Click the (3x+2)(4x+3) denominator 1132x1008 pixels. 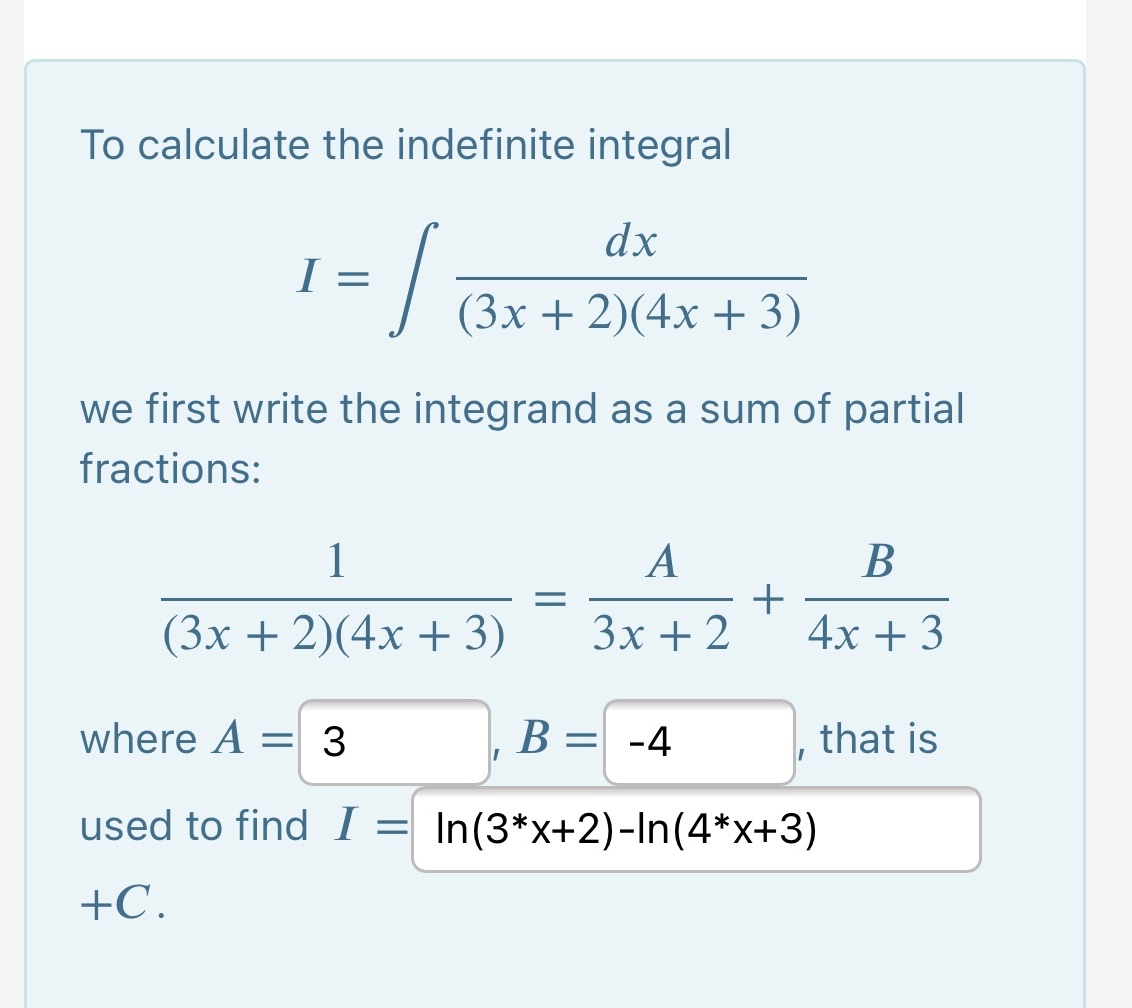pos(630,312)
